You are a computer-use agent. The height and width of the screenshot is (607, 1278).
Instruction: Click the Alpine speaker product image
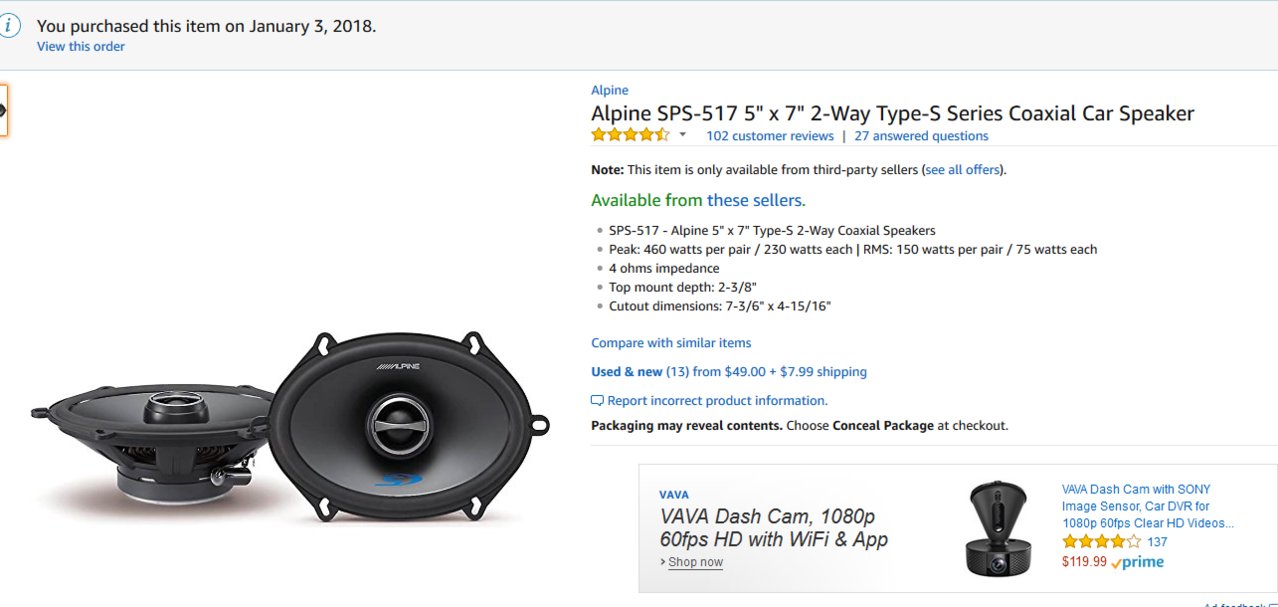(290, 425)
